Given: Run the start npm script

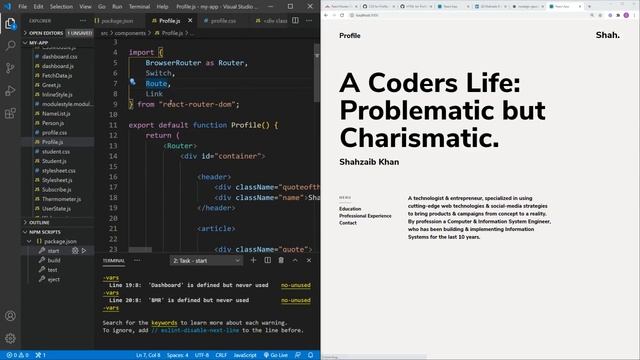Looking at the screenshot, I should tap(84, 251).
